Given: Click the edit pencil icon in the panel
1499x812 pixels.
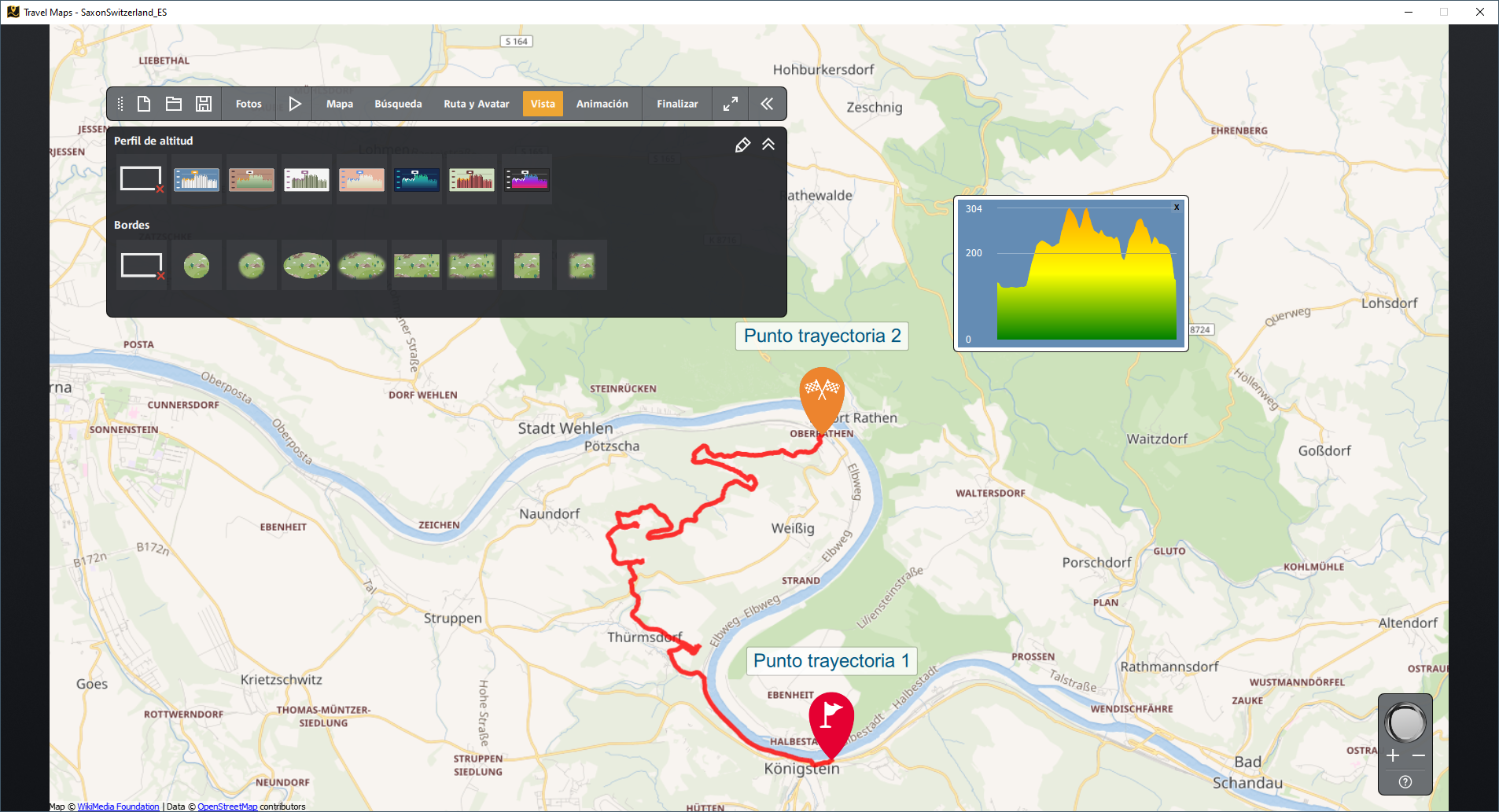Looking at the screenshot, I should click(742, 145).
